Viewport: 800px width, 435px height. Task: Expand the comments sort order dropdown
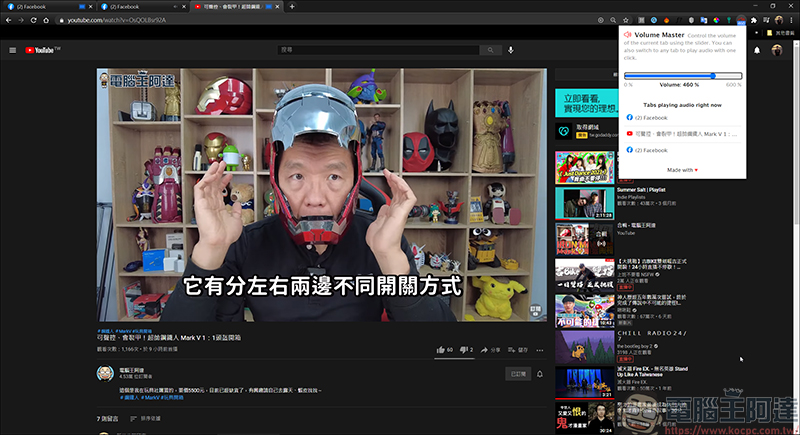(145, 419)
